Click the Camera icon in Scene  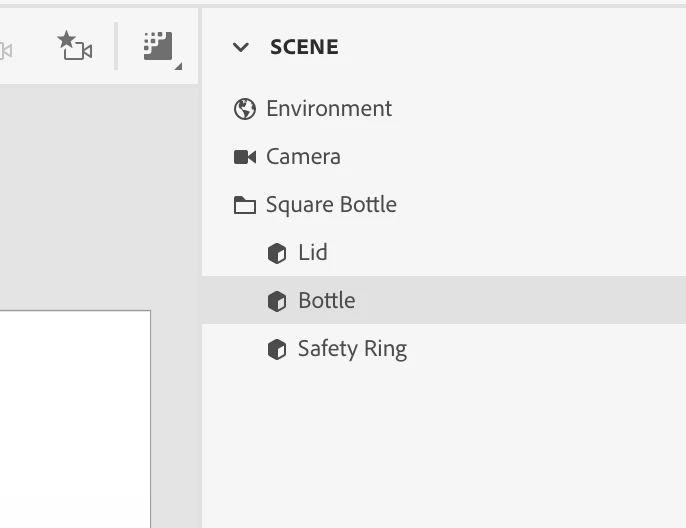pyautogui.click(x=245, y=157)
